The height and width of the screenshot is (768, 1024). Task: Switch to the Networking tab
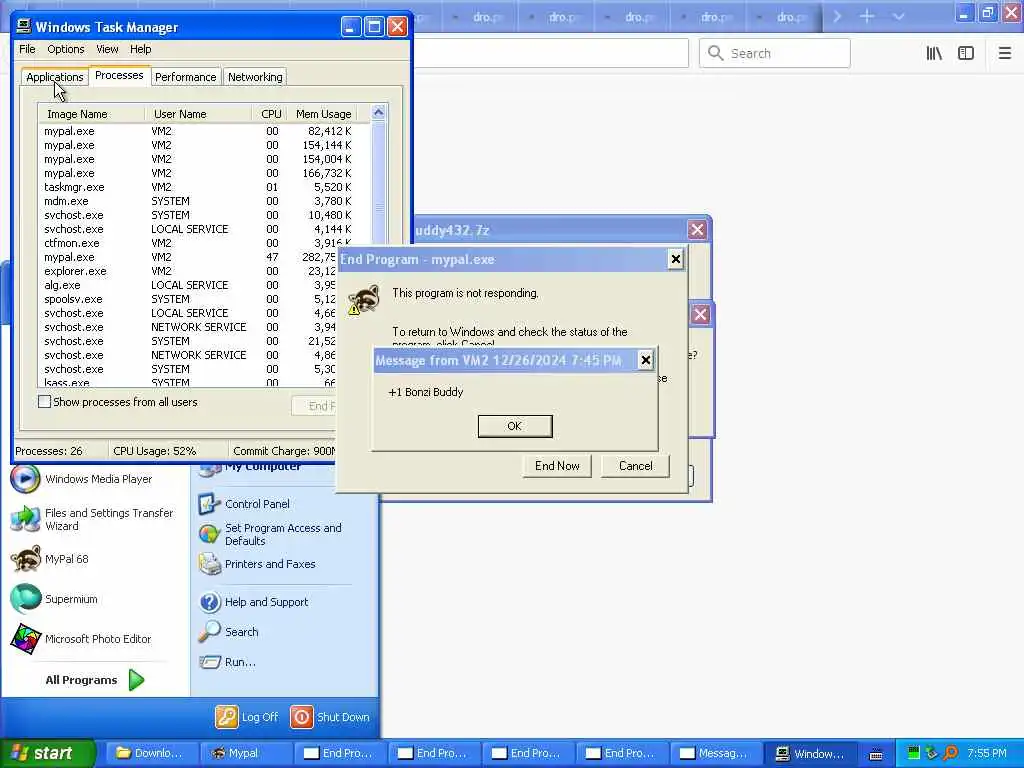pyautogui.click(x=255, y=77)
